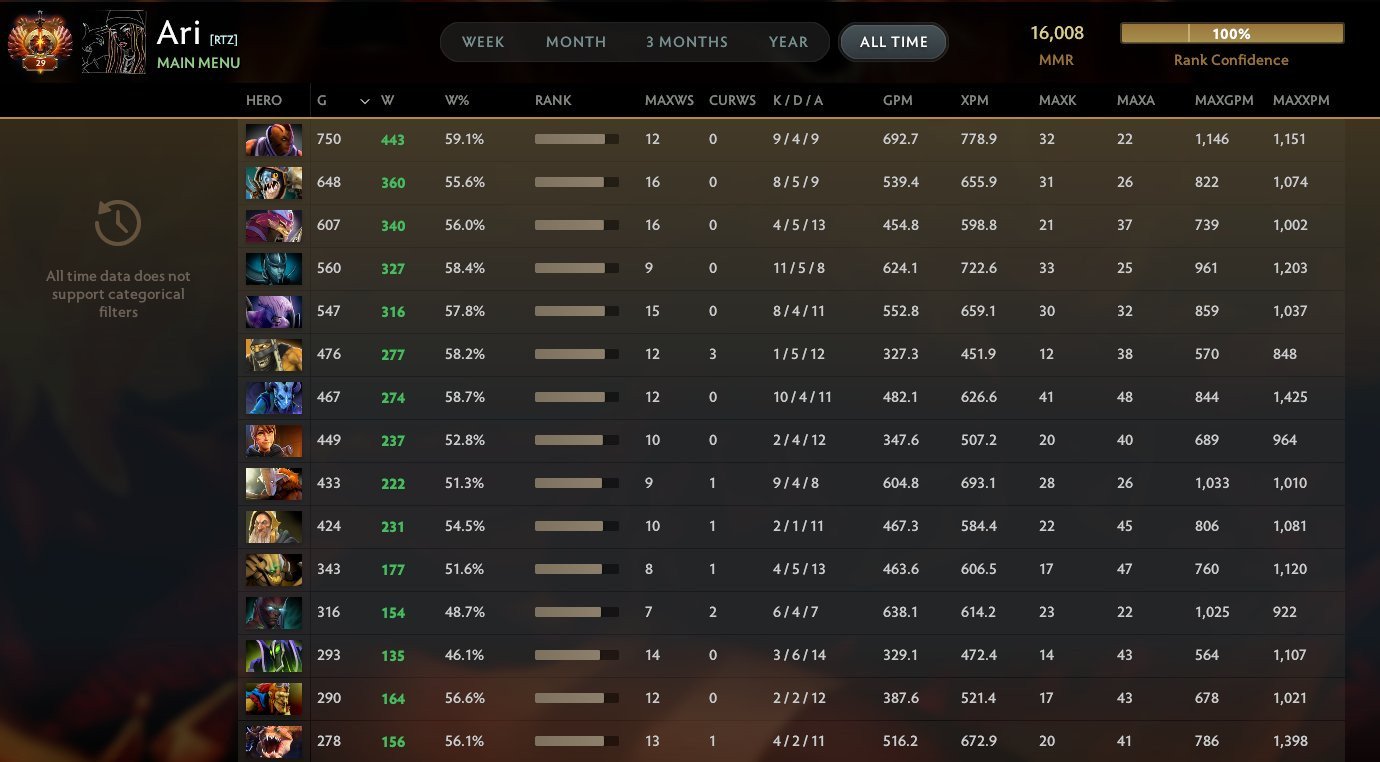Click the hero portrait with 476 games
Screen dimensions: 1380x762
[274, 355]
